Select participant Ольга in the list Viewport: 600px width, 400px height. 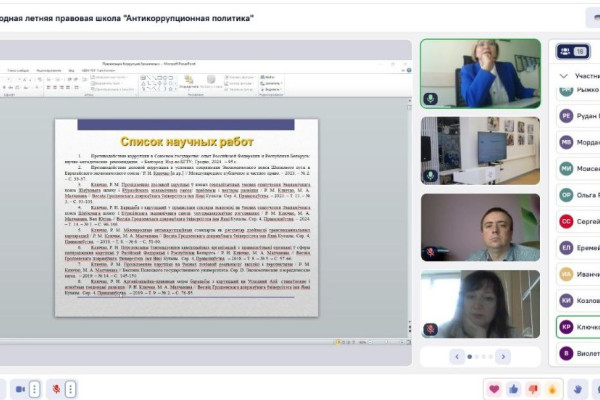577,195
